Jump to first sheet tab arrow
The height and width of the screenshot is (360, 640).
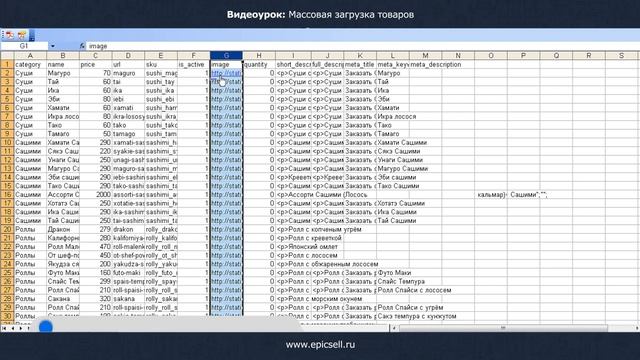pos(4,328)
